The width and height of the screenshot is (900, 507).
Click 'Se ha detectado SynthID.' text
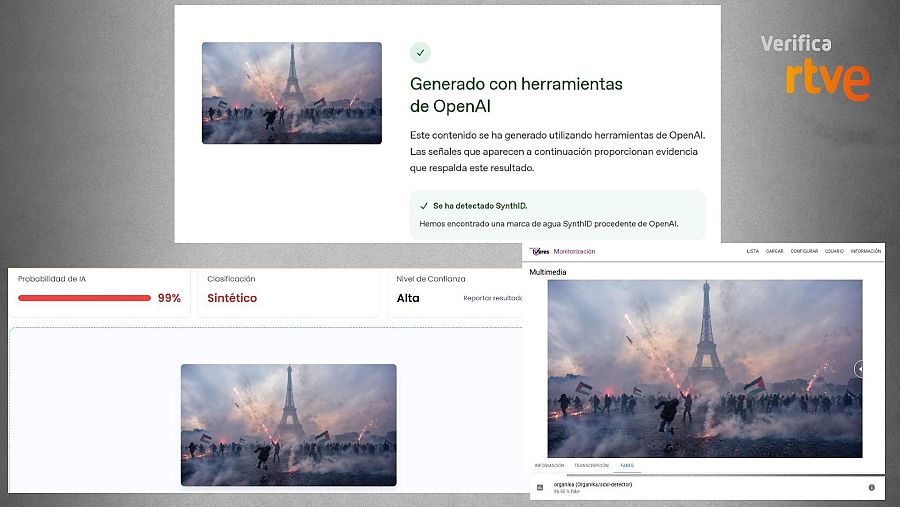(x=480, y=206)
